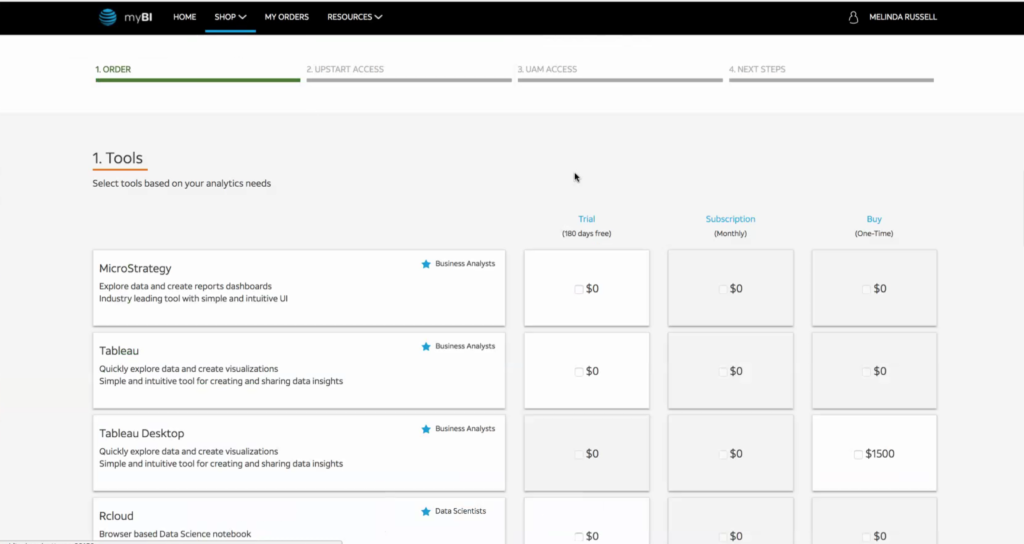
Task: Open MY ORDERS page
Action: [287, 17]
